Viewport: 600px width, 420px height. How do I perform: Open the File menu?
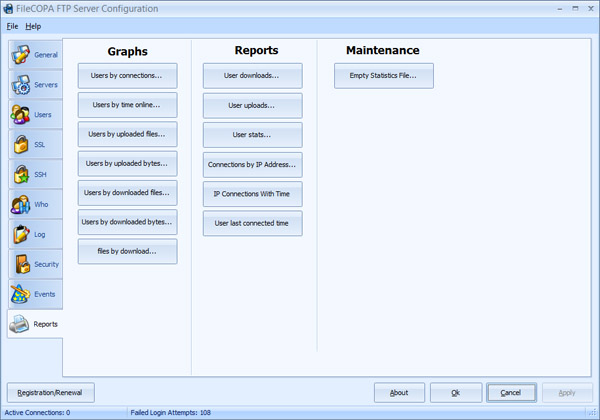click(12, 26)
